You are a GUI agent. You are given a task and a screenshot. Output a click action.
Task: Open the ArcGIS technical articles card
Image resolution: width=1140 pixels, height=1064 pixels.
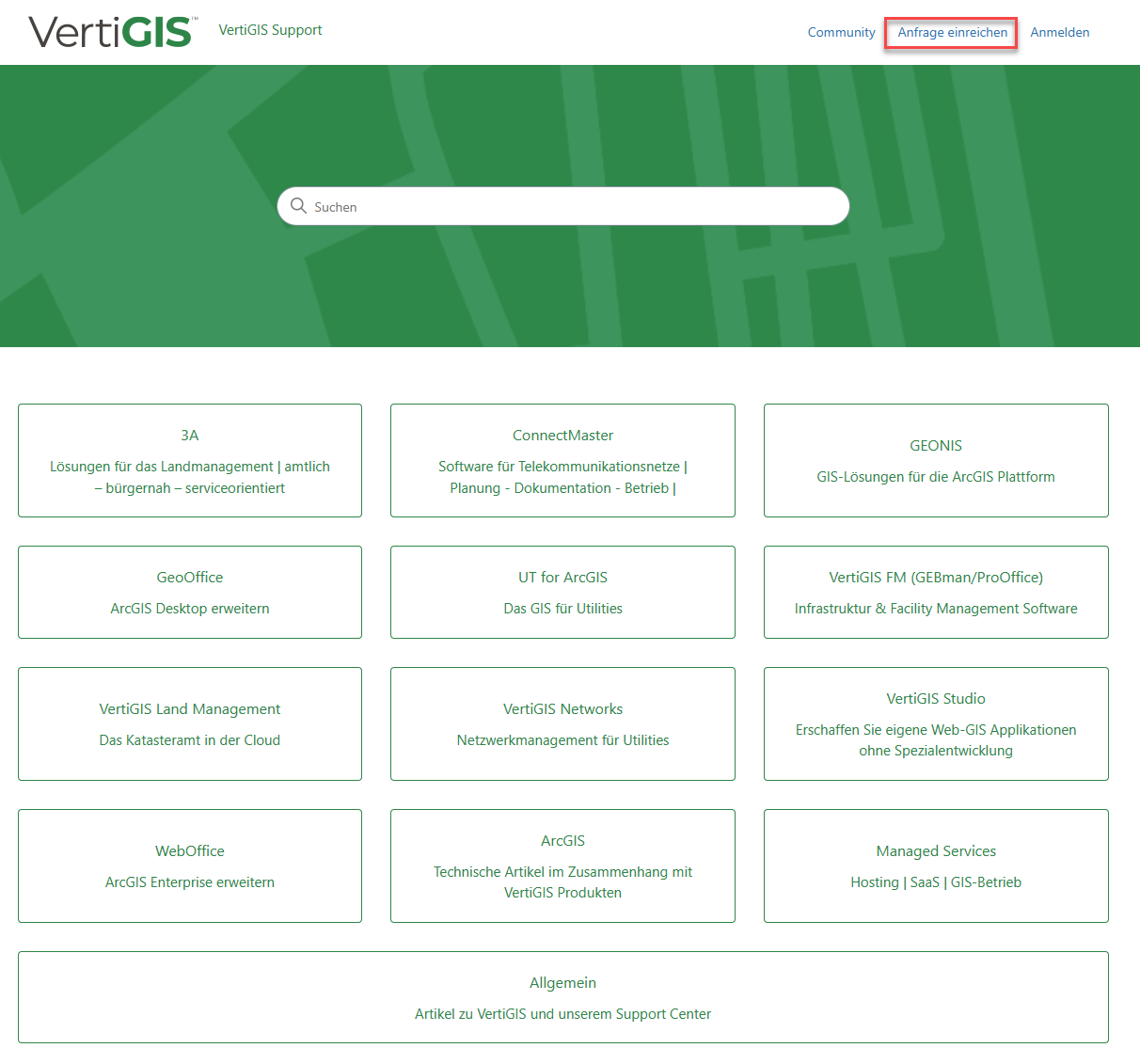pos(562,865)
